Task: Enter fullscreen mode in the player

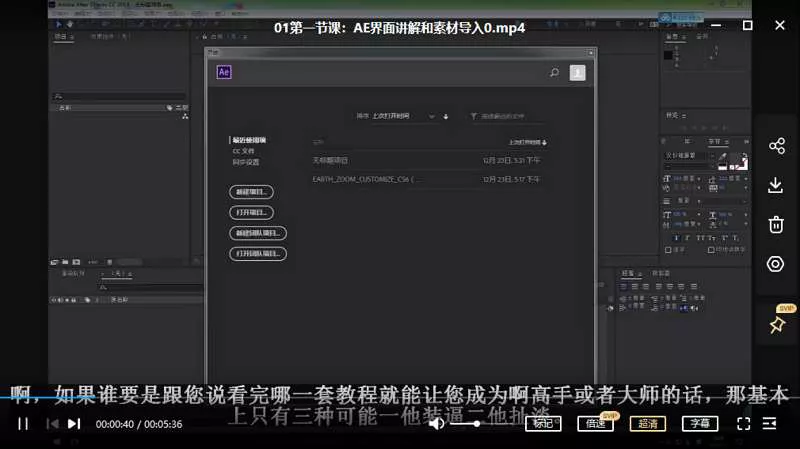Action: pyautogui.click(x=743, y=423)
